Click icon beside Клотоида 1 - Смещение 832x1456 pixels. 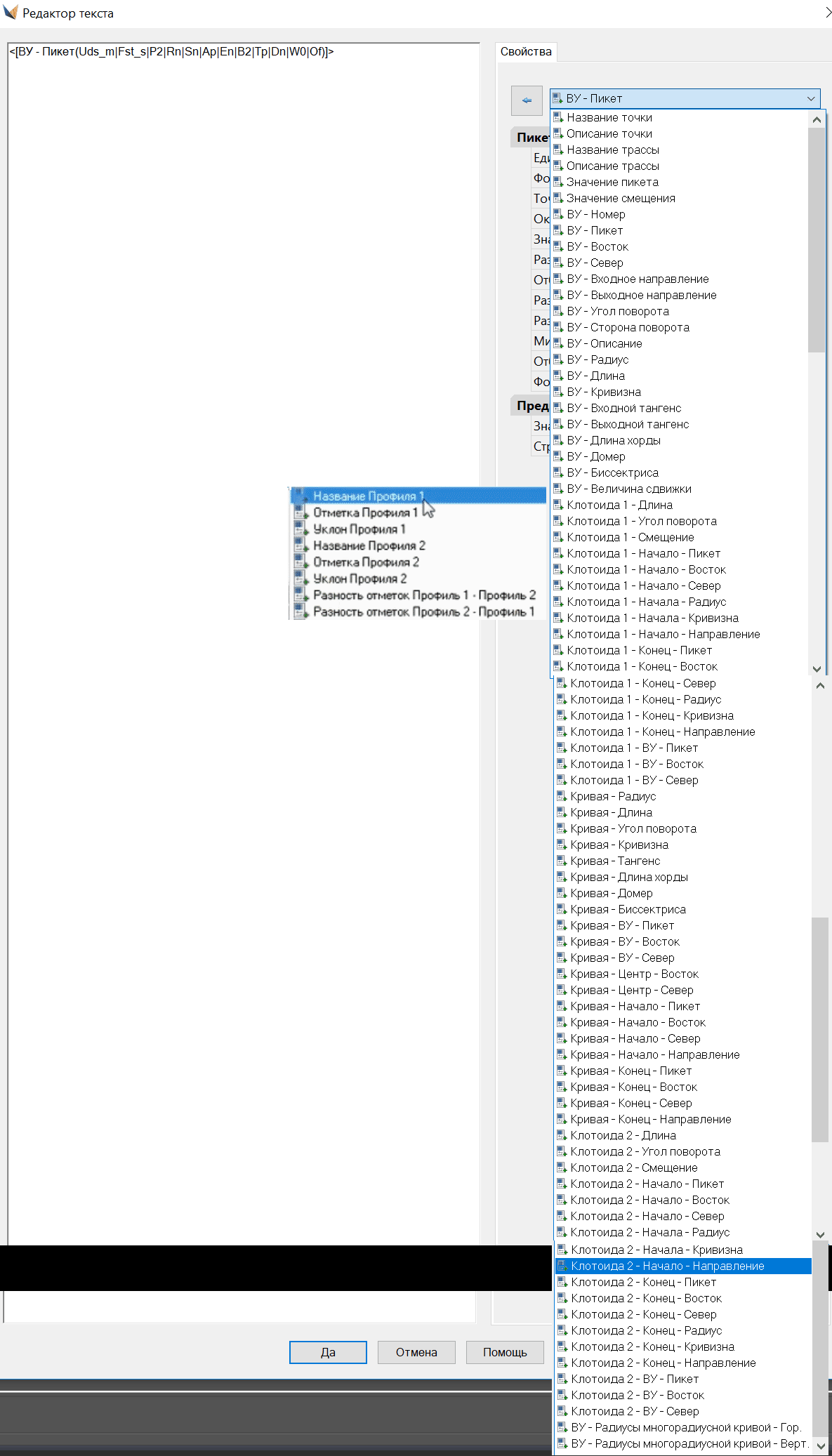pos(558,537)
